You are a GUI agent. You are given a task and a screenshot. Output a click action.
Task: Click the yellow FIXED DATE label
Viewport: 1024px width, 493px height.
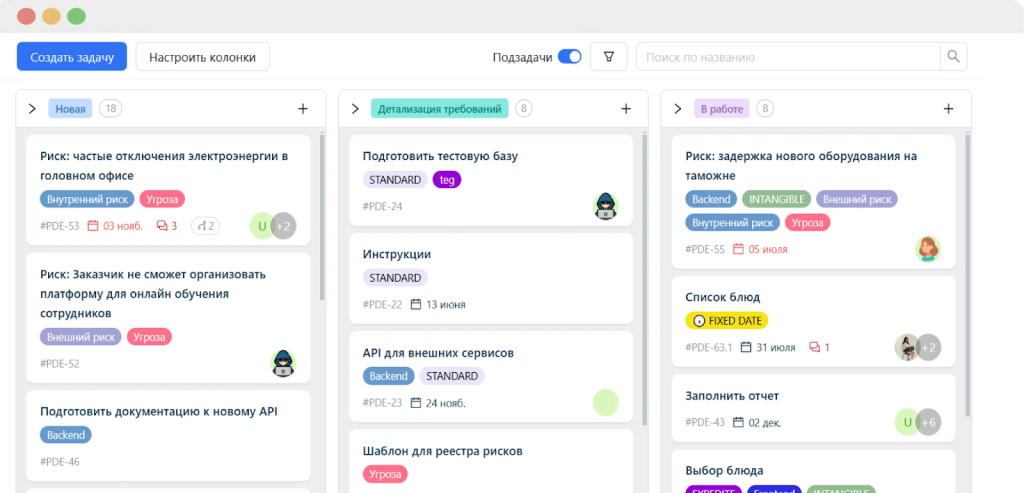pyautogui.click(x=727, y=321)
